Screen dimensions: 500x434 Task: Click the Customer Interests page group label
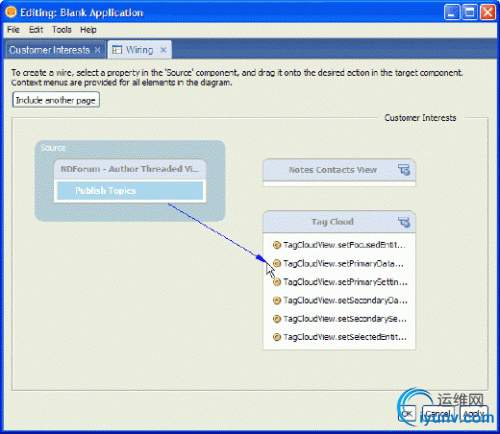click(420, 118)
